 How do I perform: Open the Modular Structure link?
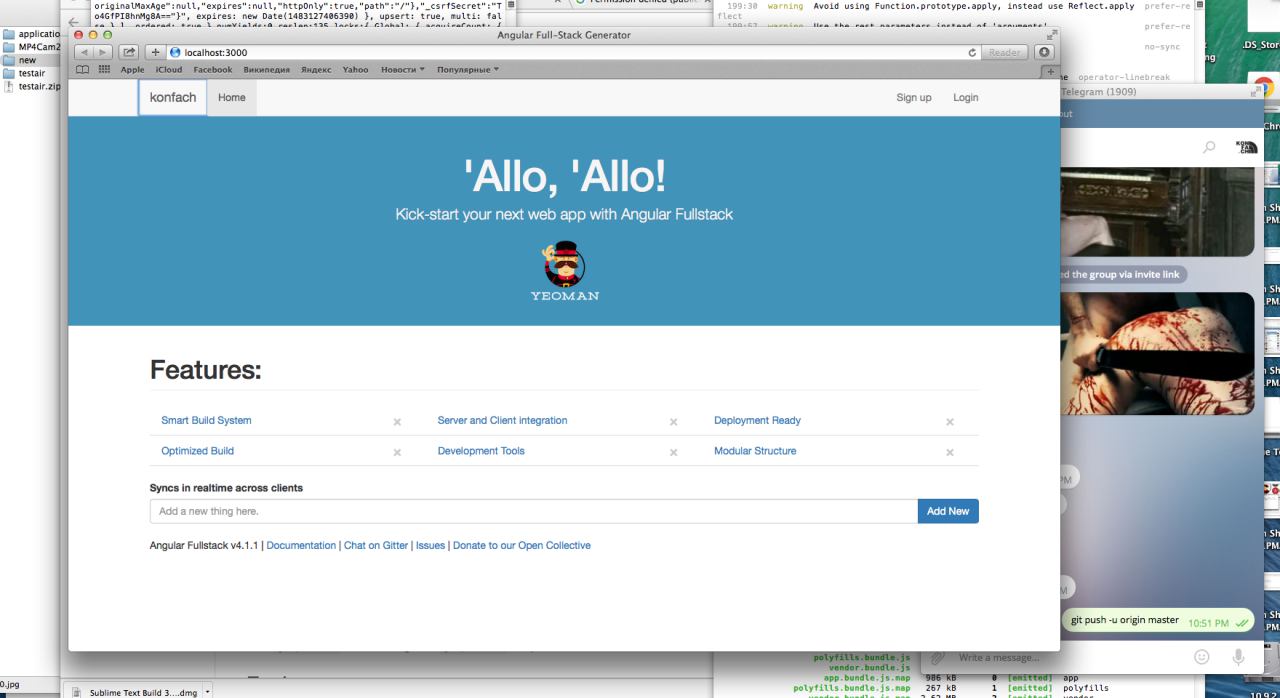tap(755, 451)
